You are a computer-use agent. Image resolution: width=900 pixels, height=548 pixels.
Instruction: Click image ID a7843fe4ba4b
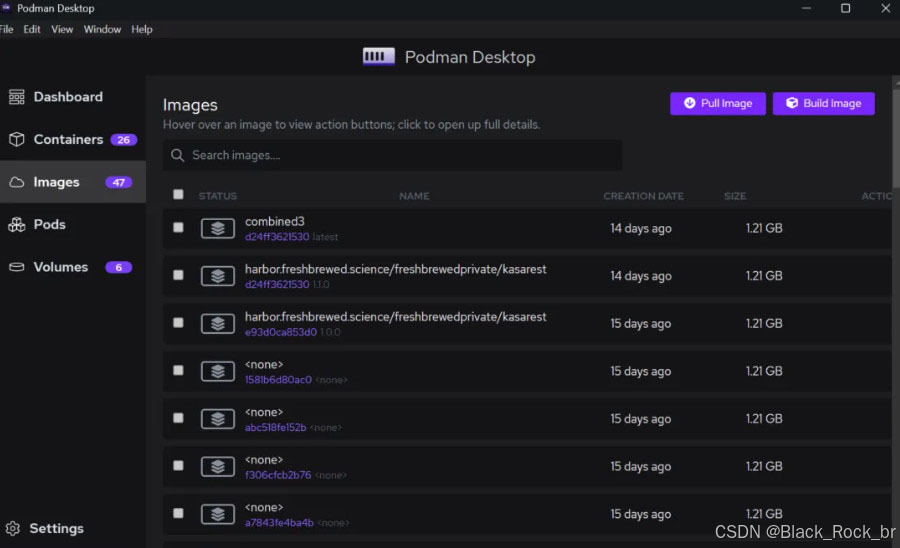click(280, 523)
